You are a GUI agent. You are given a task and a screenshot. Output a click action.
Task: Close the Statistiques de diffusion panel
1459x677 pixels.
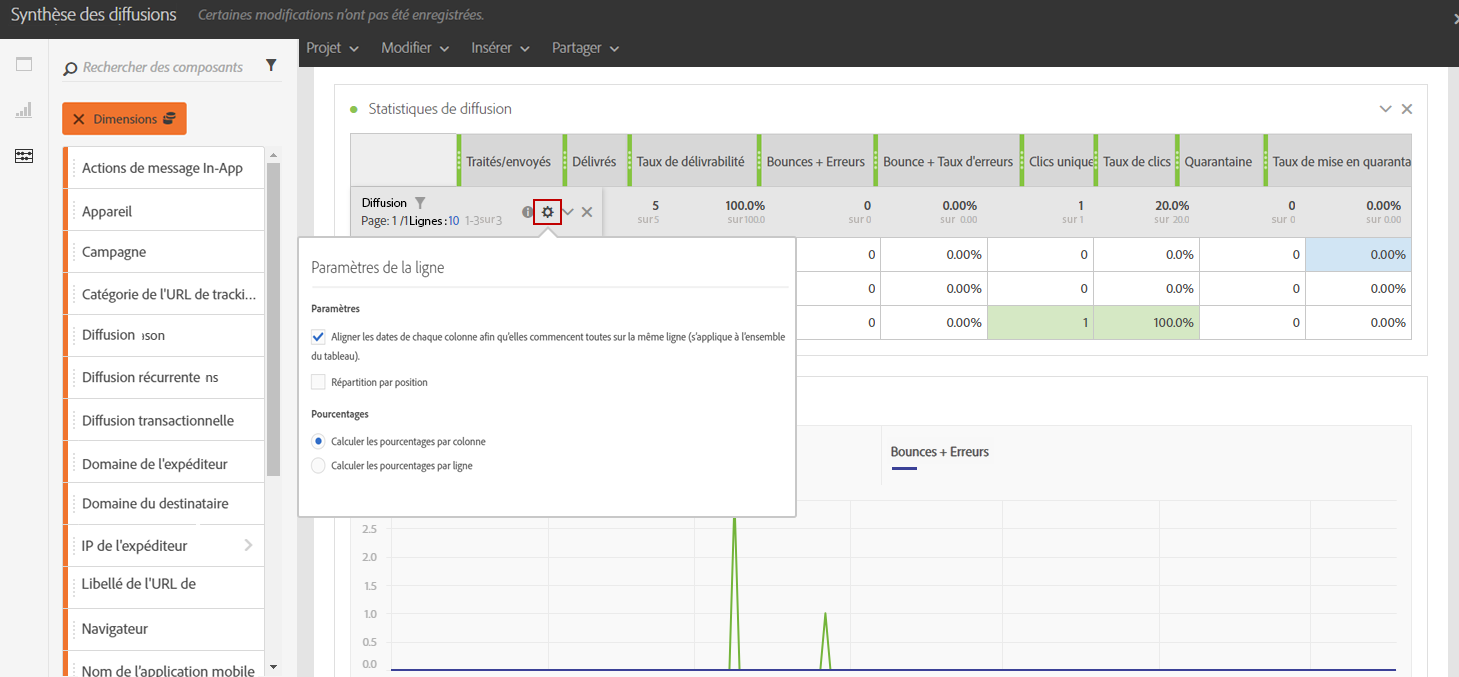point(1407,109)
